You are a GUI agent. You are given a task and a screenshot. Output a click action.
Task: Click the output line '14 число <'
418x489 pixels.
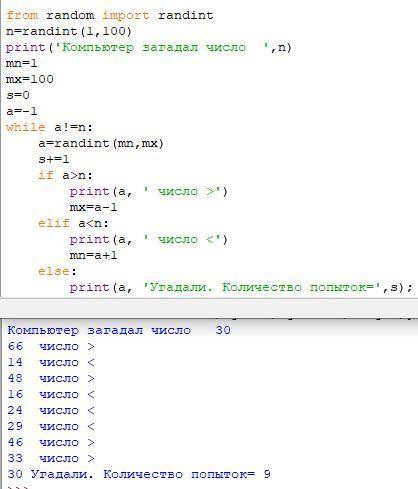tap(51, 362)
